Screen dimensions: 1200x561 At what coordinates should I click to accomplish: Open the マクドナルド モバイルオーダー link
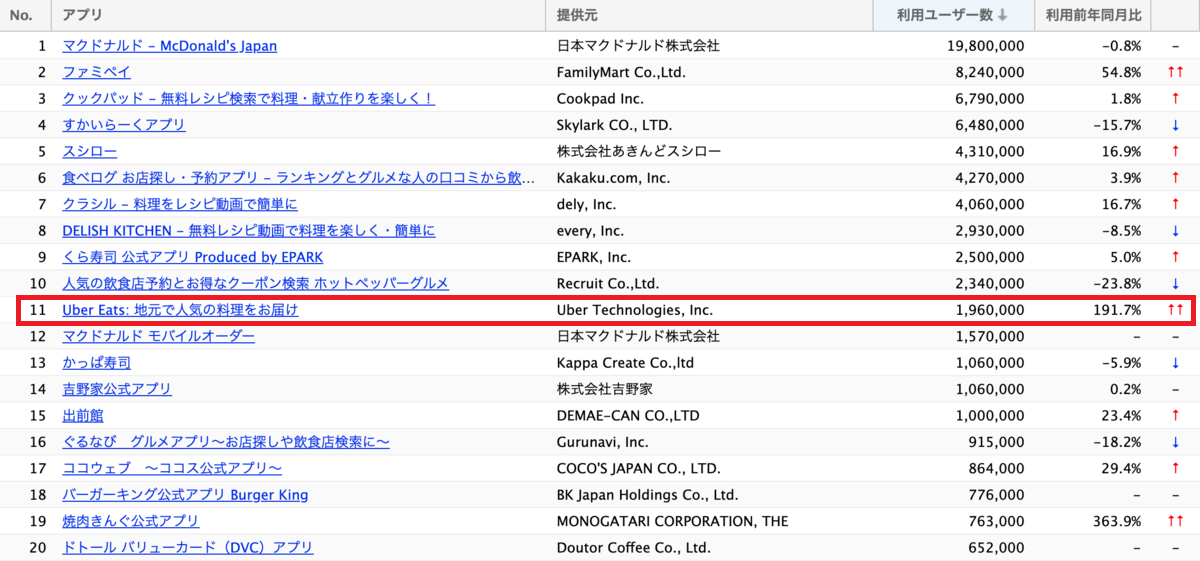(x=158, y=336)
